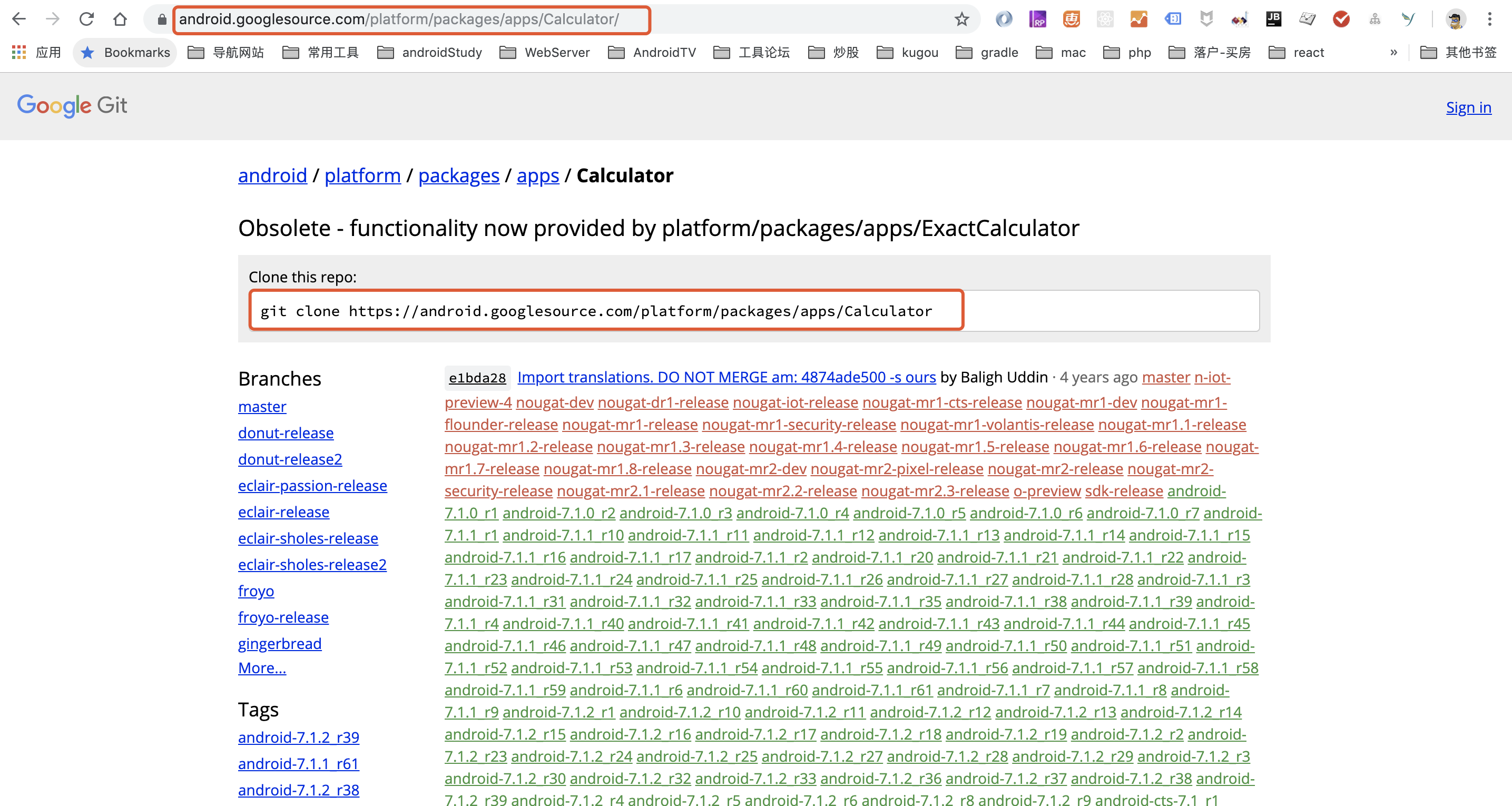Viewport: 1512px width, 806px height.
Task: Select the git clone command field
Action: (754, 310)
